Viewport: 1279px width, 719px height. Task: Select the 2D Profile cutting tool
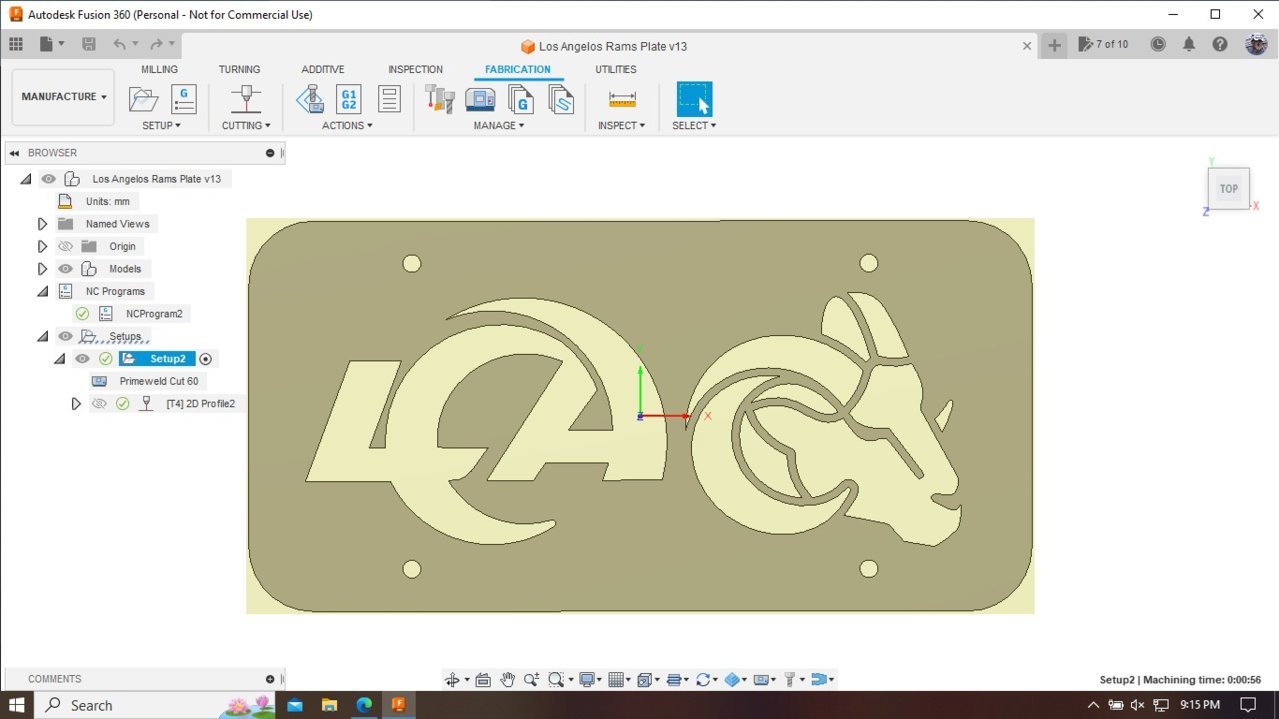point(245,99)
